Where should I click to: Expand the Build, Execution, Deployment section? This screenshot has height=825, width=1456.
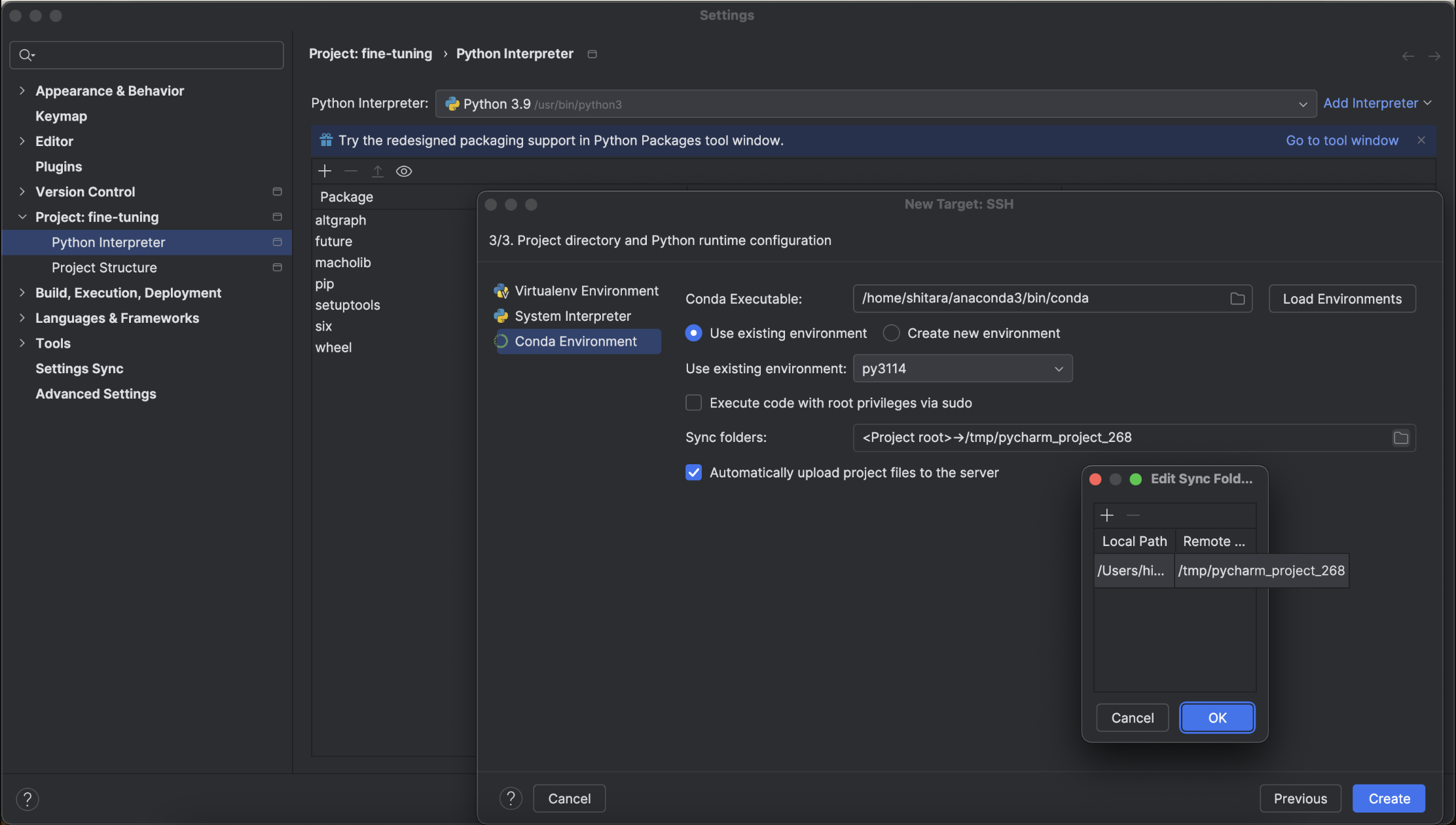pos(22,293)
